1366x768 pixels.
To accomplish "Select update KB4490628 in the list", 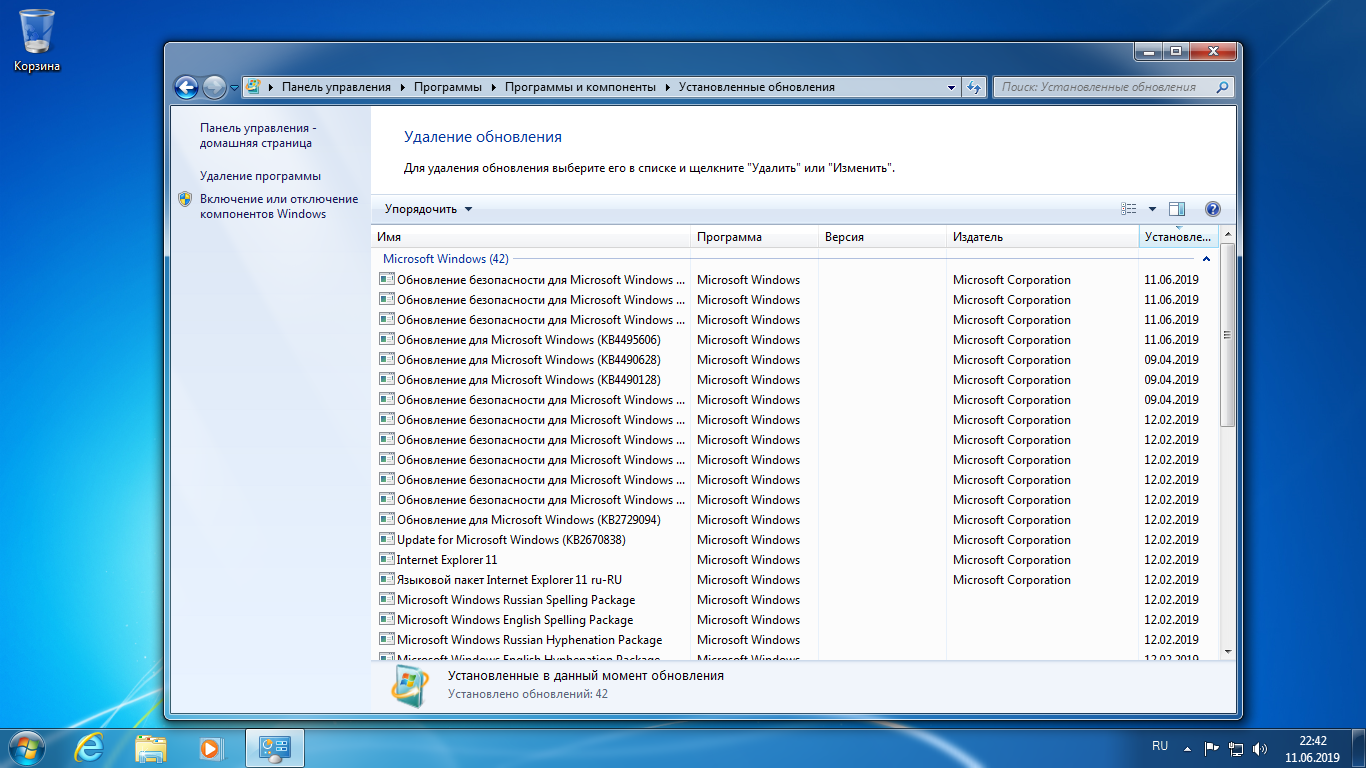I will pos(795,360).
